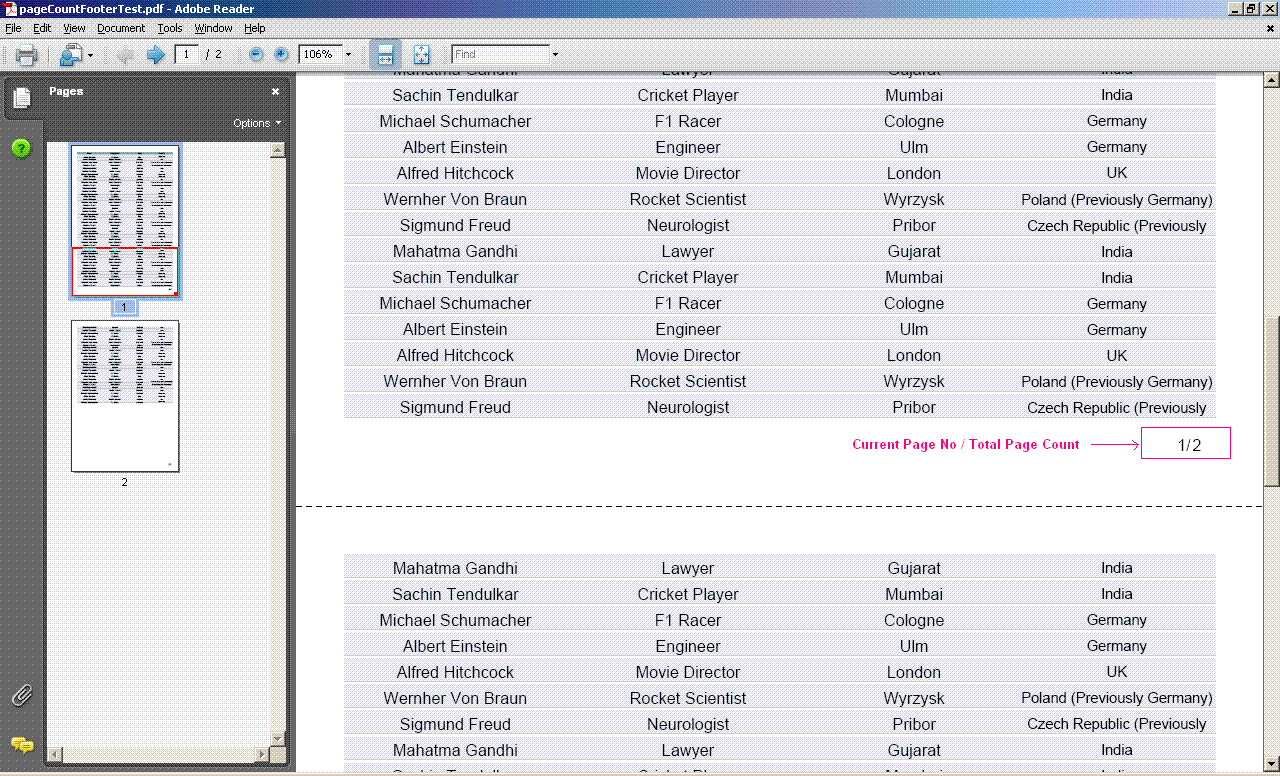Image resolution: width=1280 pixels, height=776 pixels.
Task: Click the current page number field
Action: [187, 54]
